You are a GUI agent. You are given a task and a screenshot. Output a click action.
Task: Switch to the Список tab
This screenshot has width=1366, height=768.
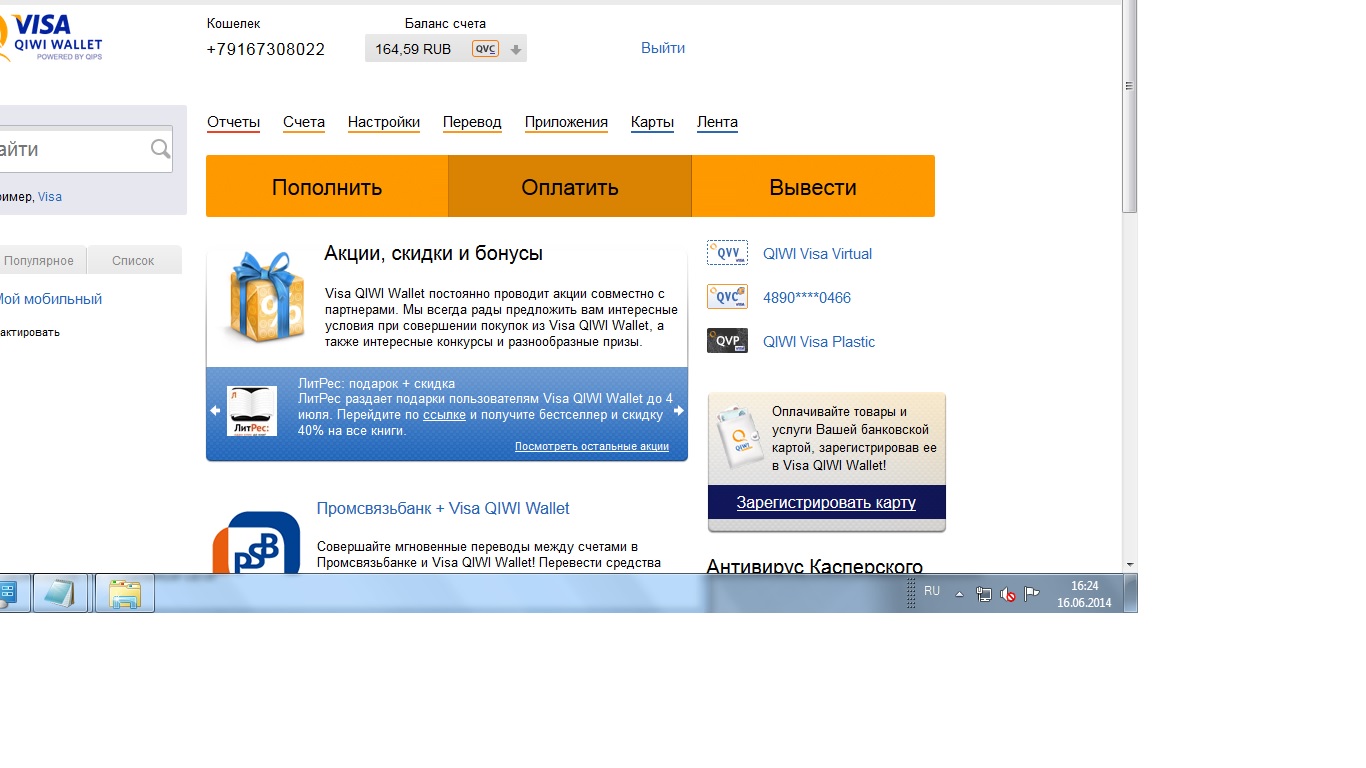pos(134,260)
